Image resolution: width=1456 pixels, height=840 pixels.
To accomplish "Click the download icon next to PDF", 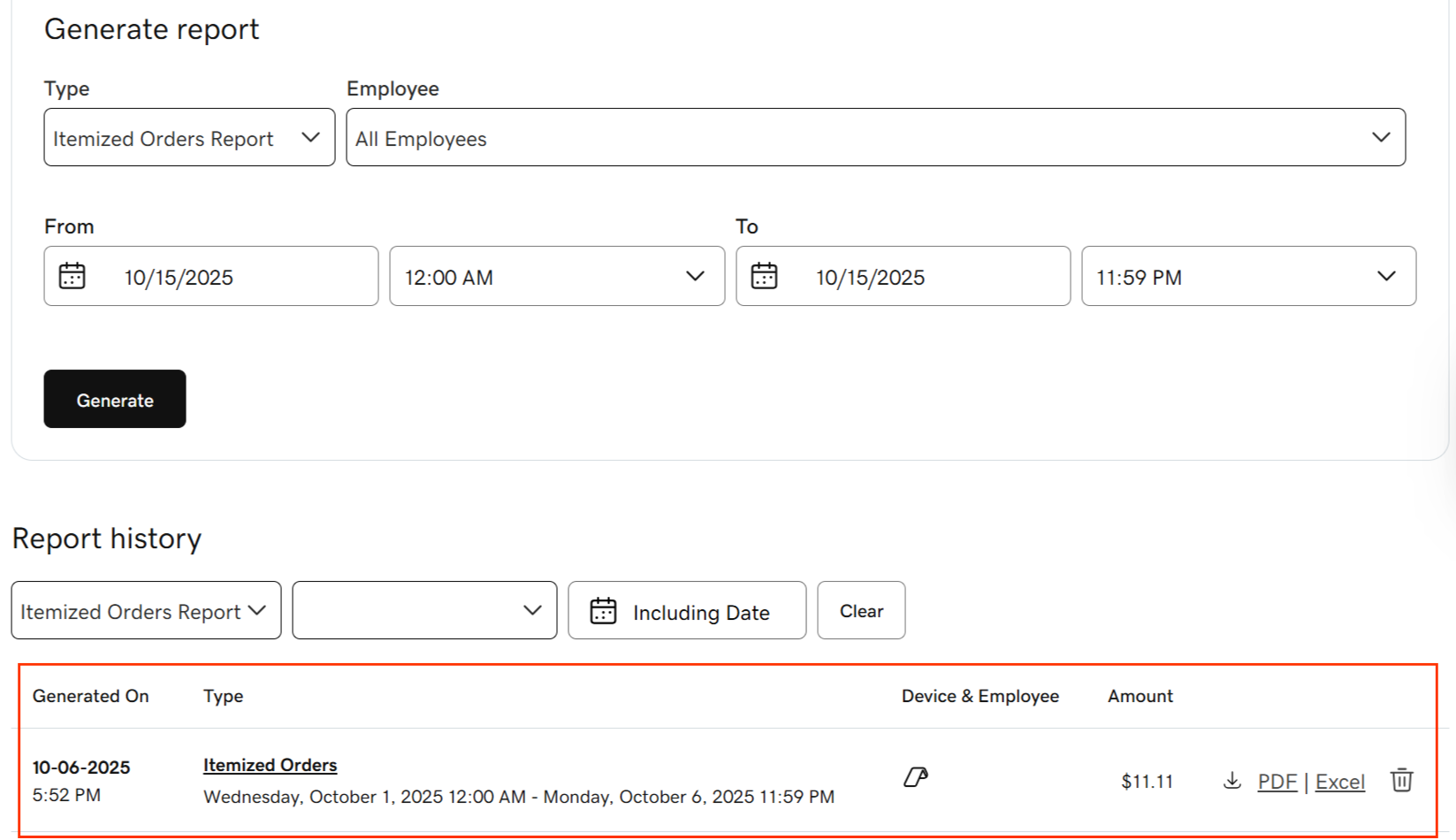I will point(1232,781).
